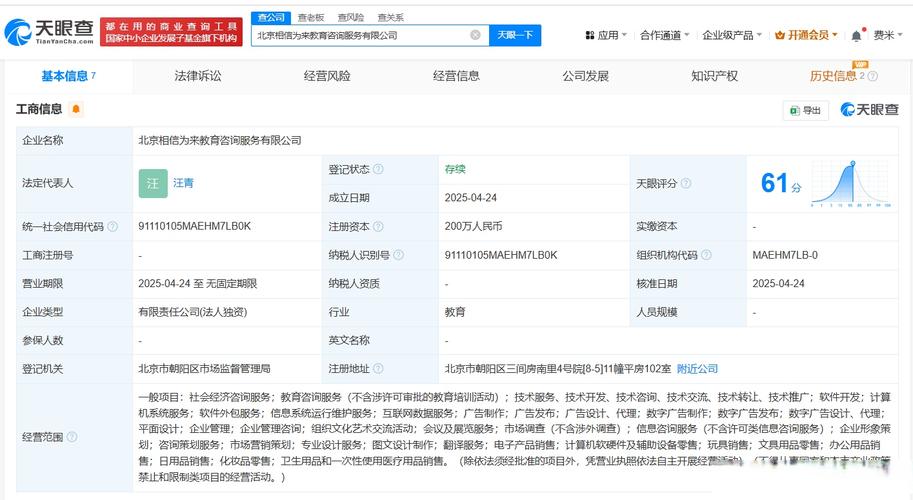Switch to the 经营风险 tab
The image size is (913, 500).
[327, 76]
